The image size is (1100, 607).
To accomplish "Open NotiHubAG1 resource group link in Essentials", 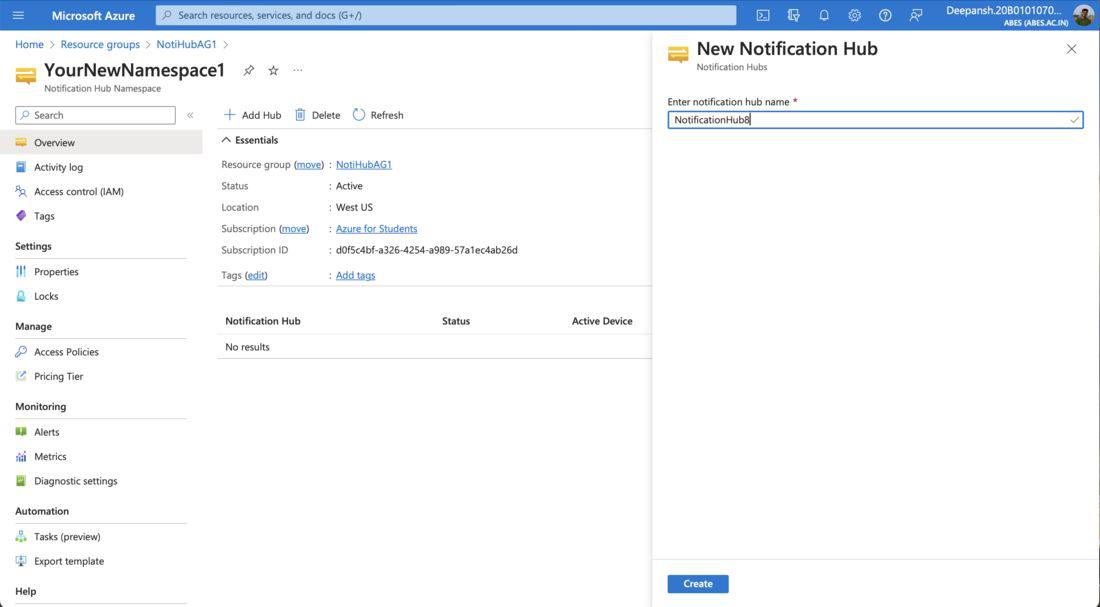I will point(364,164).
